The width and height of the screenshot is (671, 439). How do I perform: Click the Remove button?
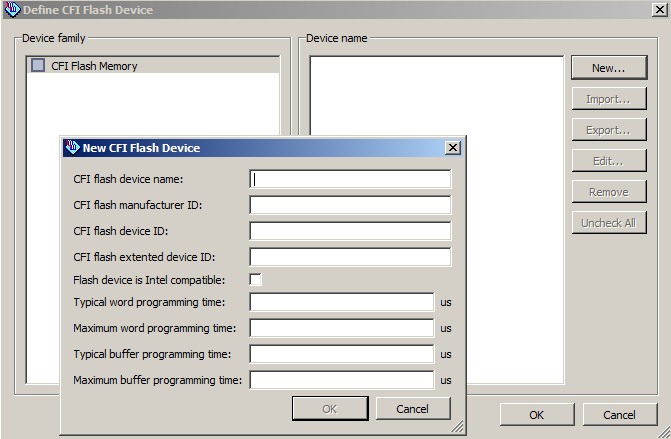[x=609, y=192]
